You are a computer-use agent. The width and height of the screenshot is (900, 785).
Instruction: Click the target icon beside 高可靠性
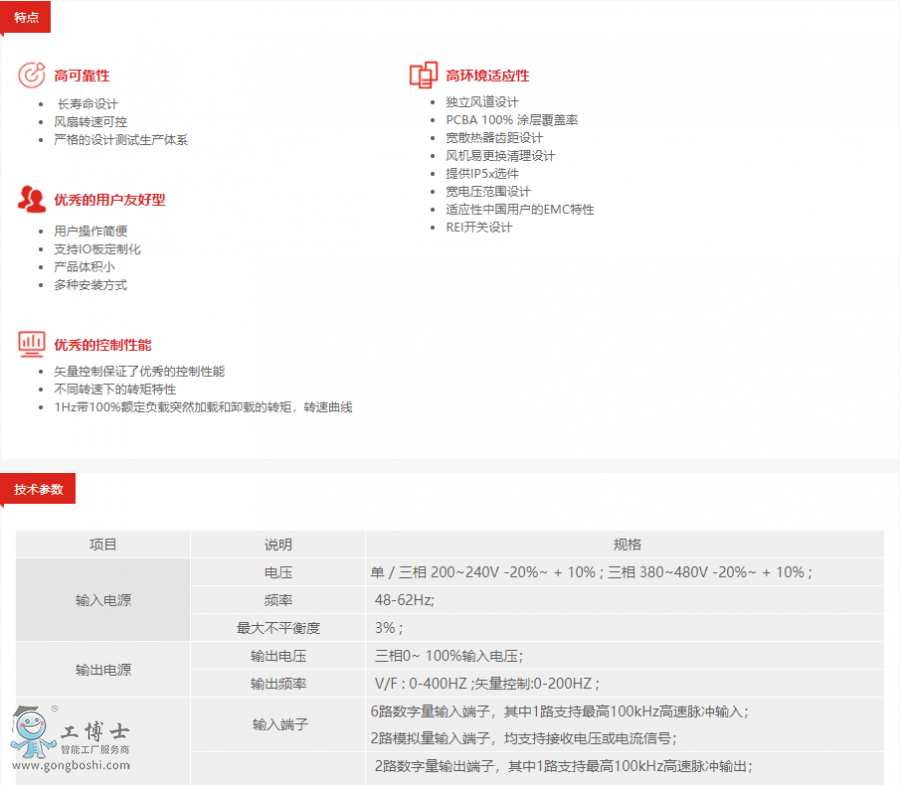(x=32, y=75)
